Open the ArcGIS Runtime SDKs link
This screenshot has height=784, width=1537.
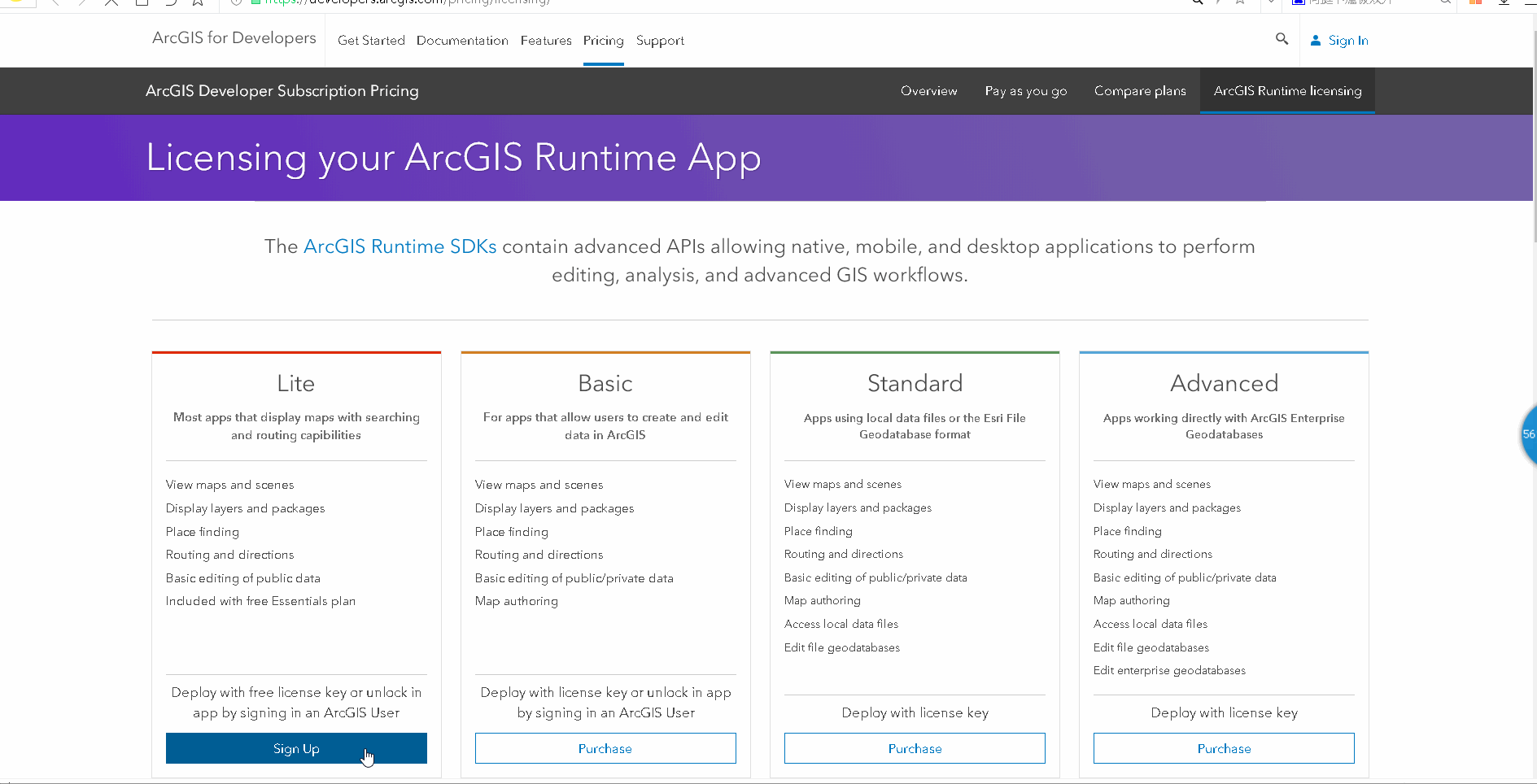click(x=400, y=246)
